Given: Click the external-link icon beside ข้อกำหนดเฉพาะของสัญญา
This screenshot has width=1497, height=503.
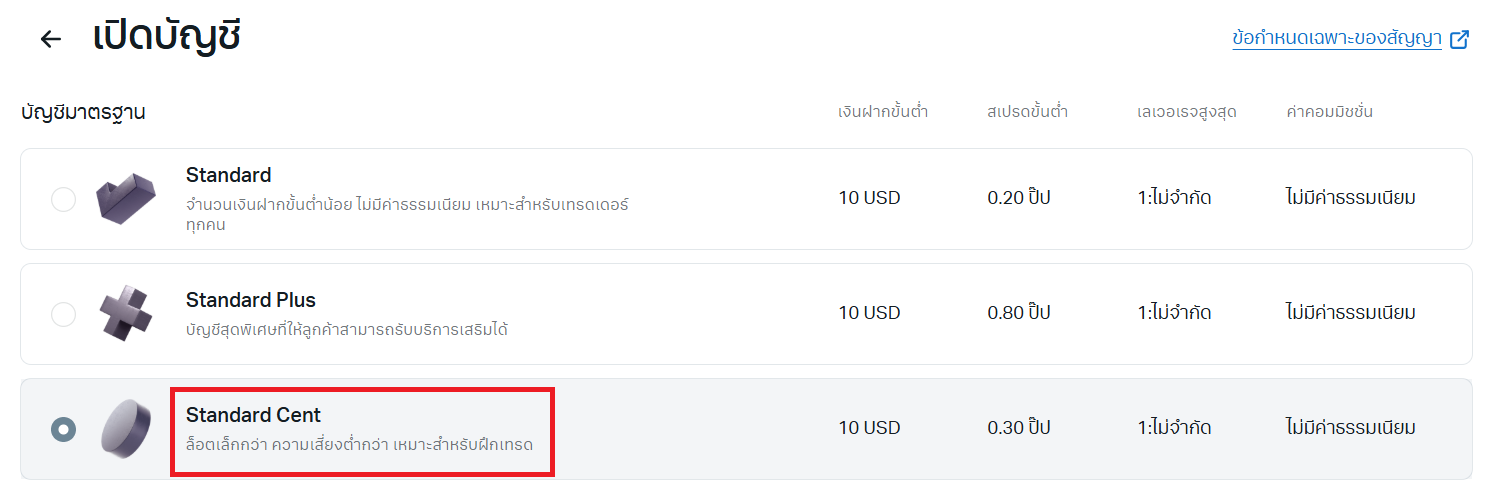Looking at the screenshot, I should (x=1460, y=40).
